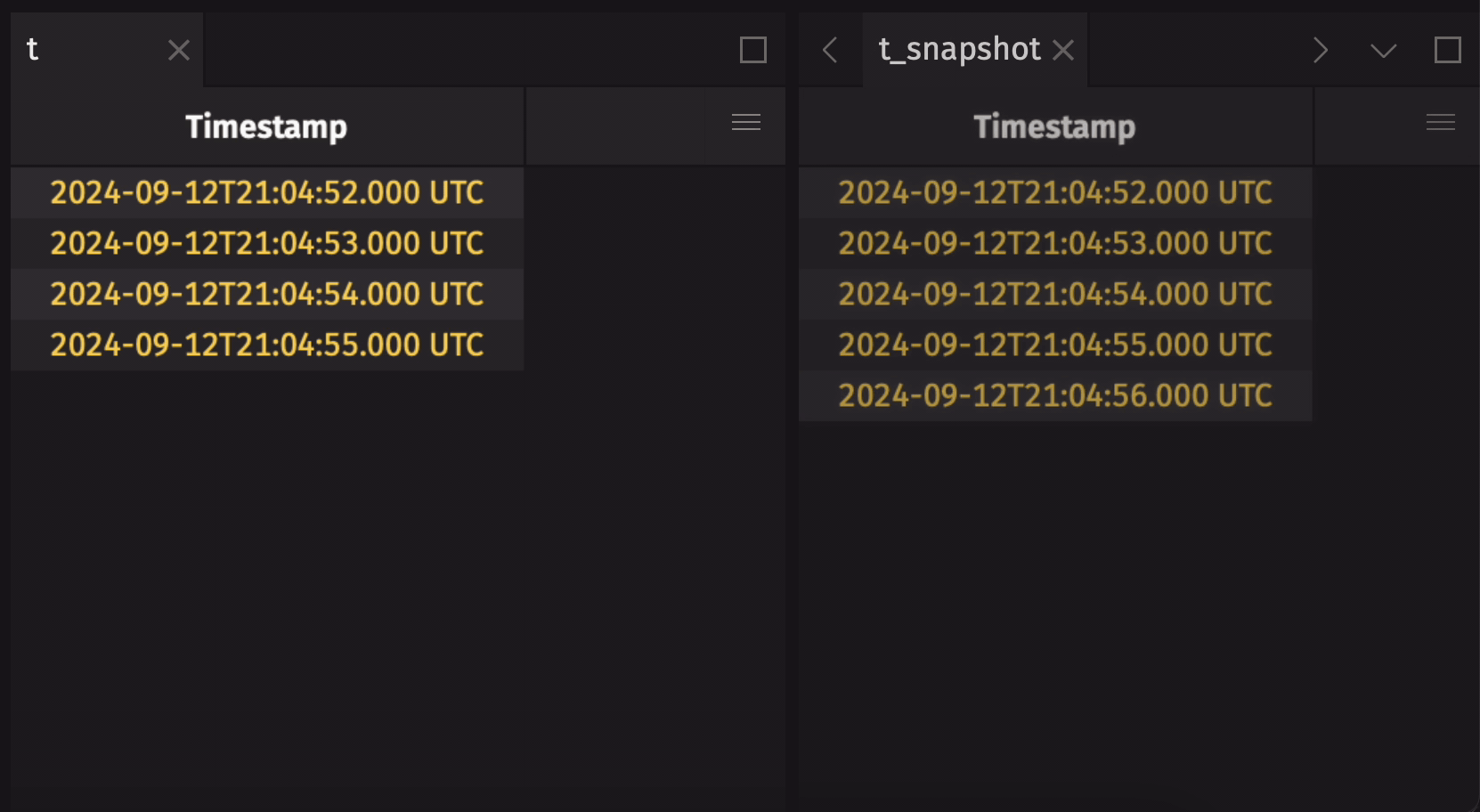The height and width of the screenshot is (812, 1480).
Task: Select 21:04:53 cell in t table
Action: tap(266, 243)
